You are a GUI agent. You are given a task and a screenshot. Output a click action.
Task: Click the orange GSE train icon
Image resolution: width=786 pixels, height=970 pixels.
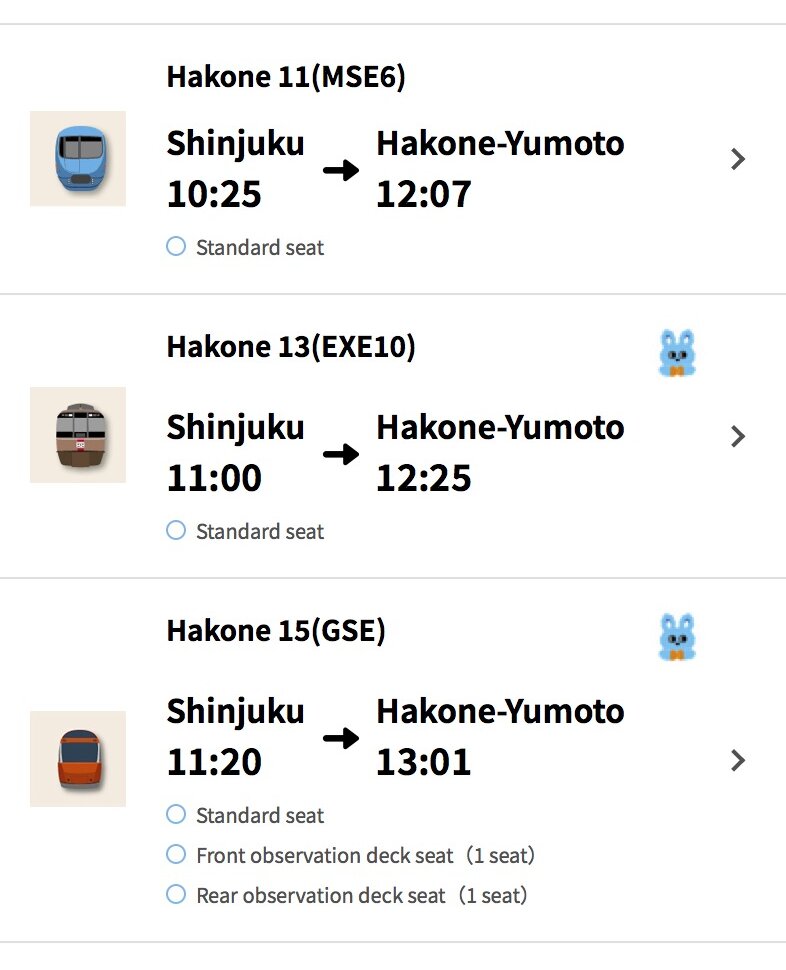click(x=77, y=759)
